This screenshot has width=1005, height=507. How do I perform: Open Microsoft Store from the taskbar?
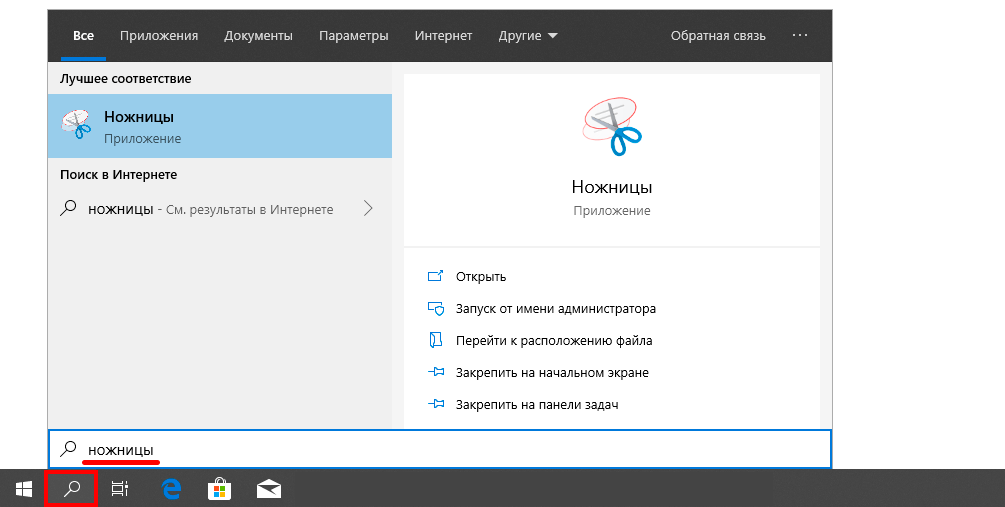(220, 489)
